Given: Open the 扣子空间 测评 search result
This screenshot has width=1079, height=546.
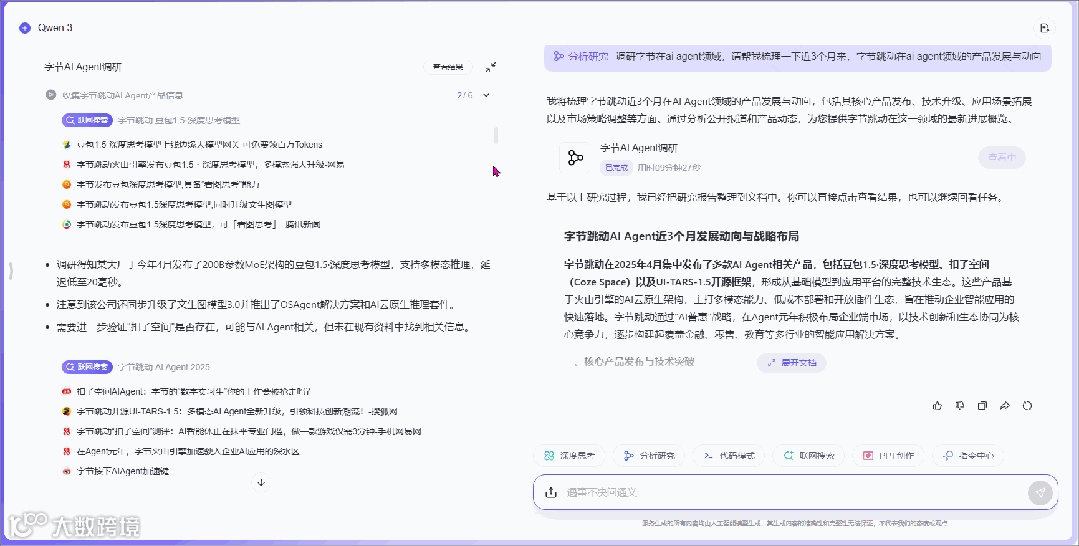Looking at the screenshot, I should point(248,432).
